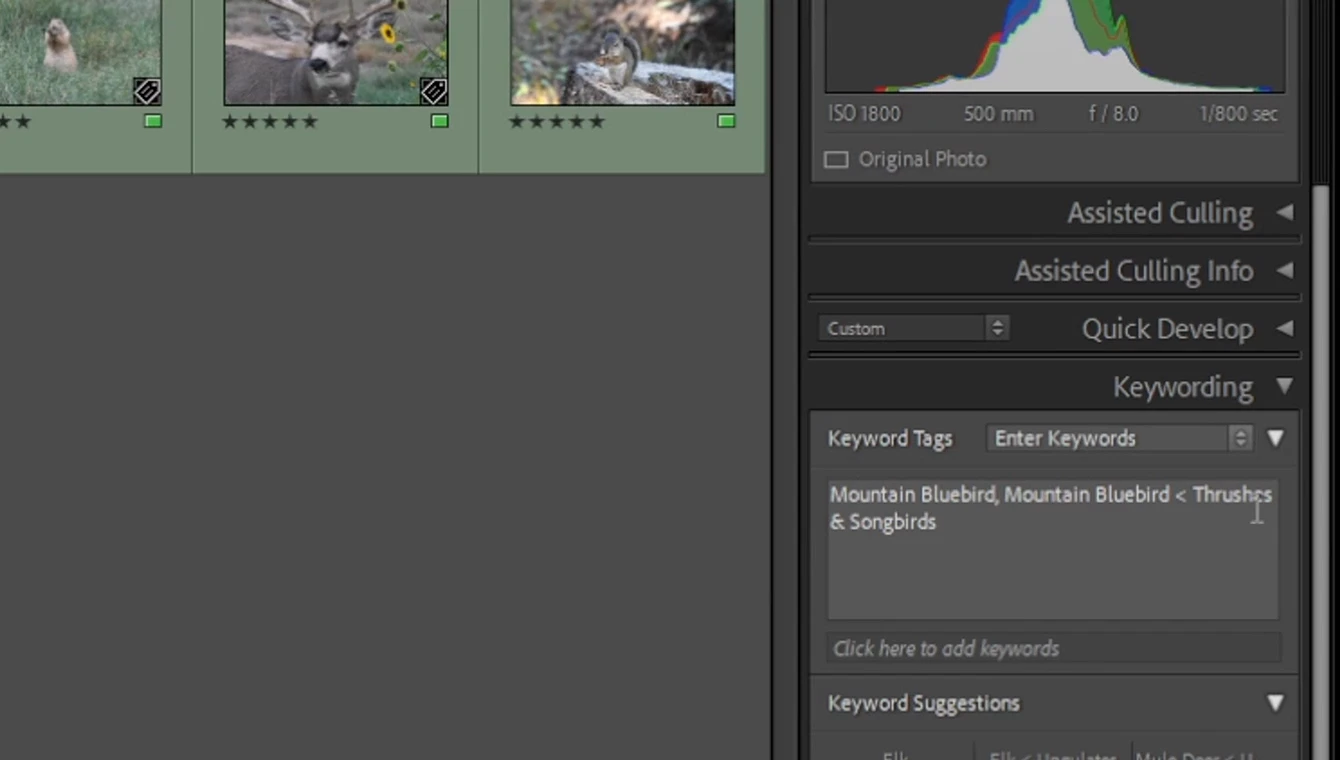Click the histogram graph
1340x760 pixels.
coord(1055,46)
